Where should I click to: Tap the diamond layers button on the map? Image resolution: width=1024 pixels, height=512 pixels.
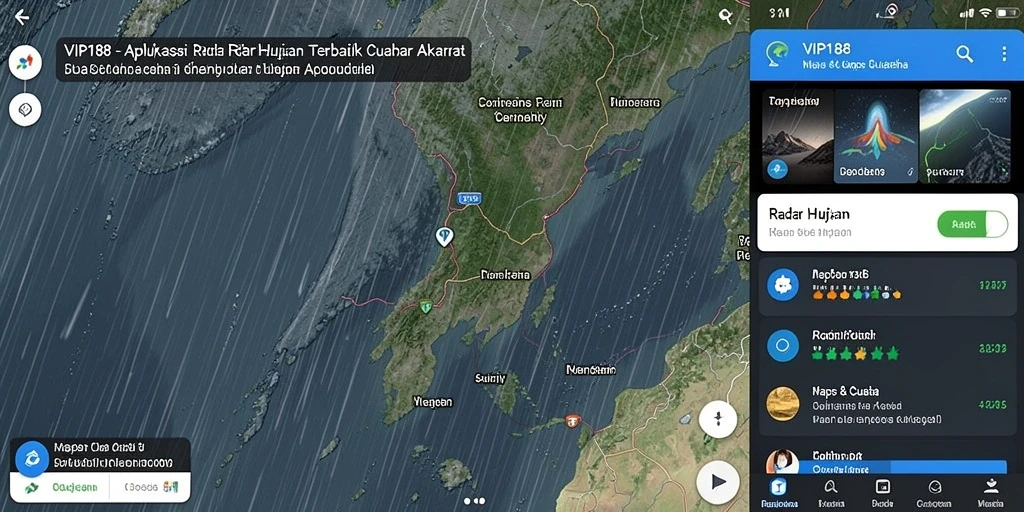tap(25, 109)
